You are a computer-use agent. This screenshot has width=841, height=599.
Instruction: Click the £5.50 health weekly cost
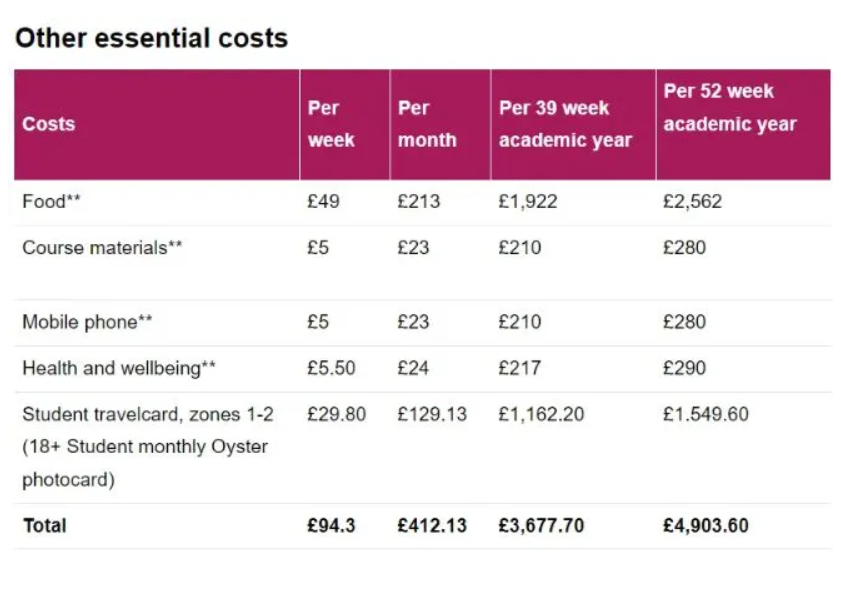tap(331, 368)
